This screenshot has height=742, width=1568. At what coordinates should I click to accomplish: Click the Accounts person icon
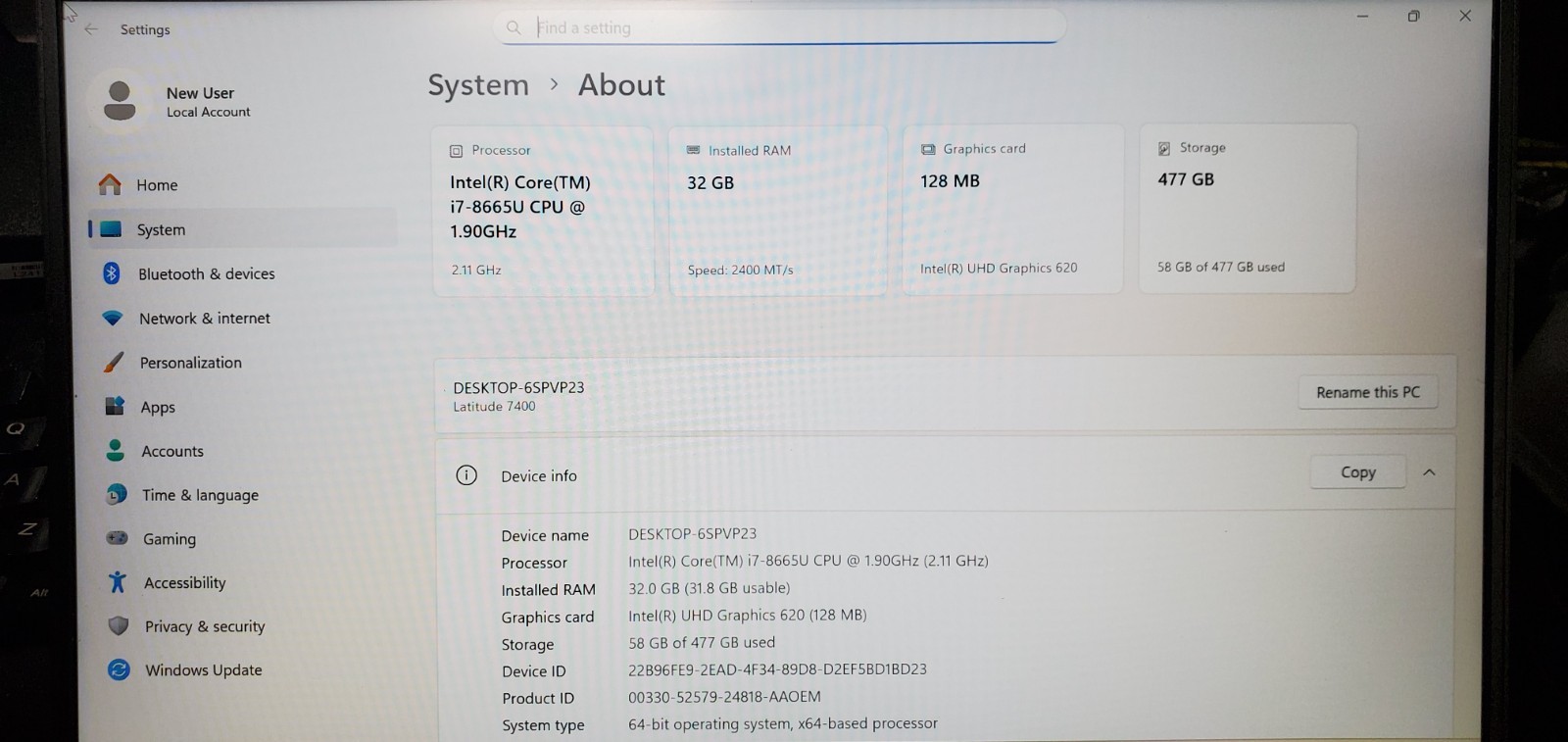coord(116,451)
